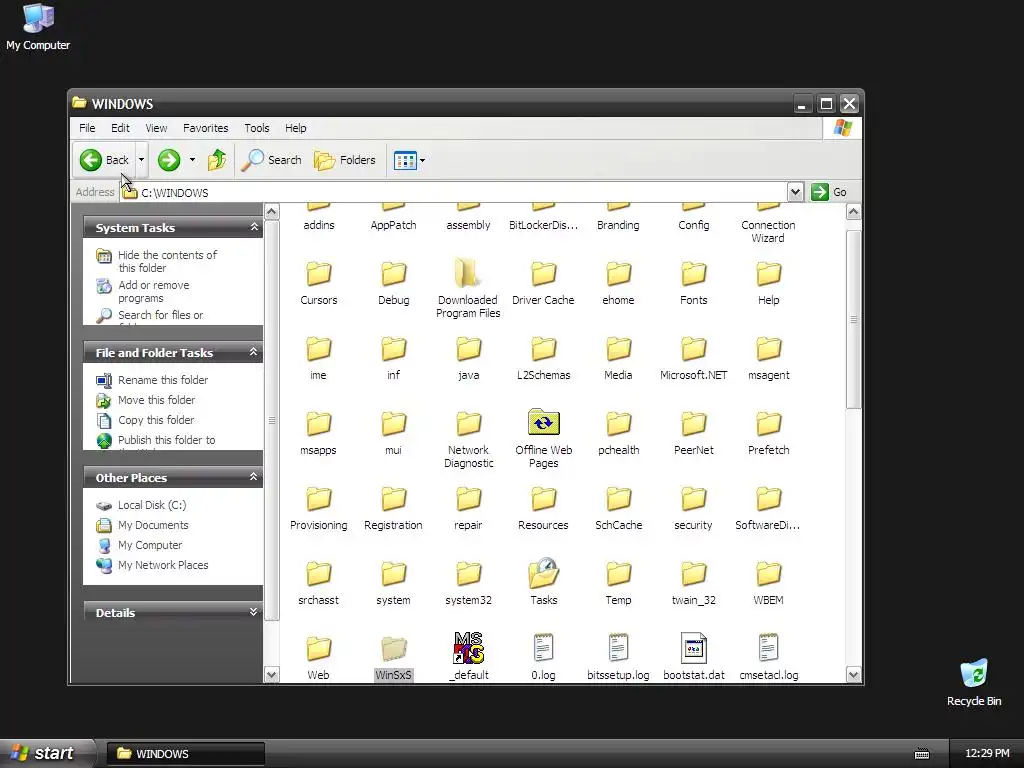Image resolution: width=1024 pixels, height=768 pixels.
Task: Select the system32 folder icon
Action: click(468, 575)
